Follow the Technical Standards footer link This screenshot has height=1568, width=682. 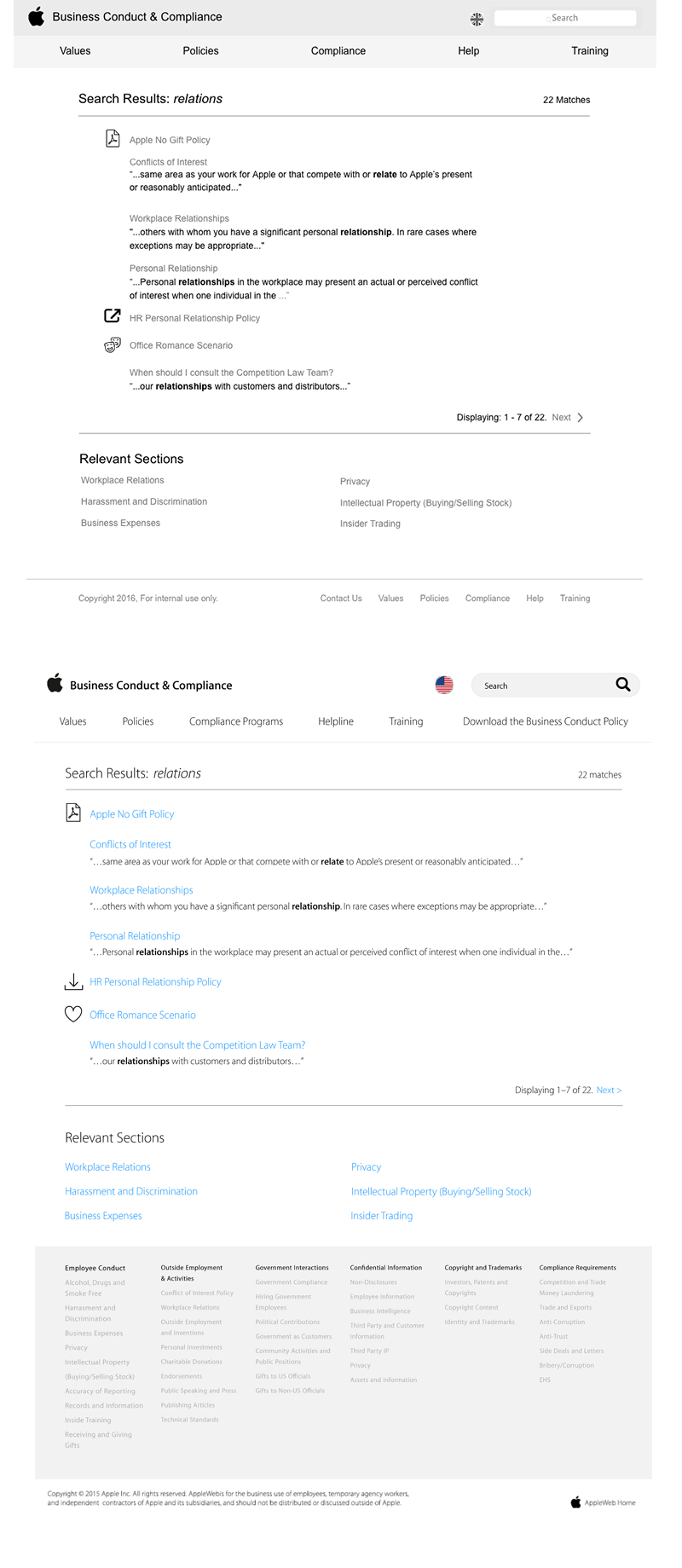pos(189,1420)
